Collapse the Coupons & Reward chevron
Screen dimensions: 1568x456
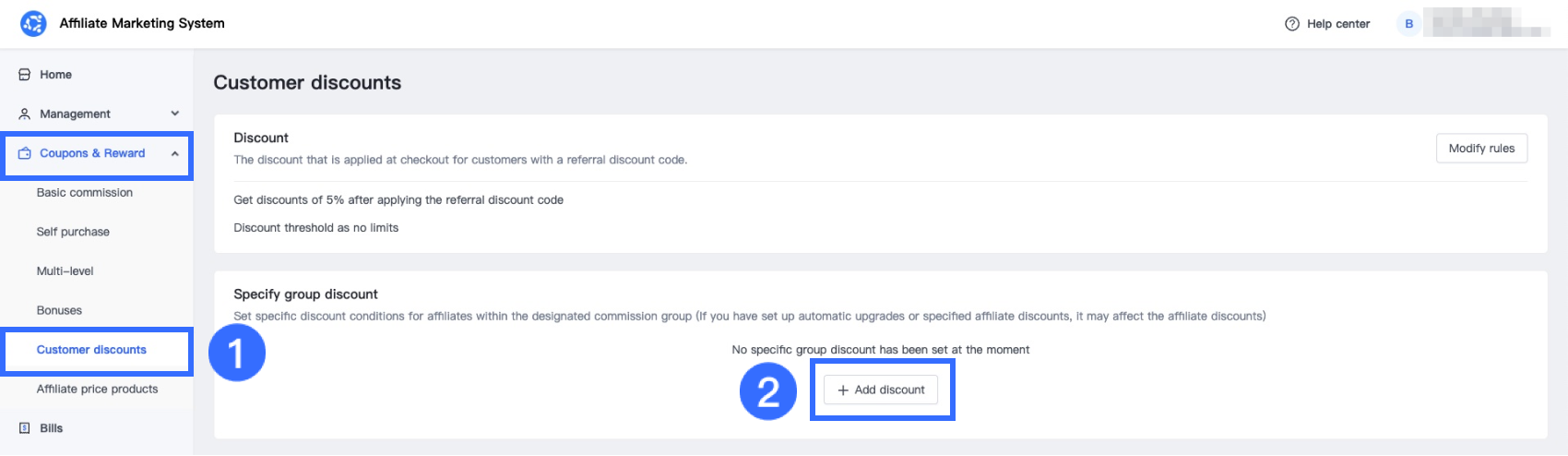click(x=174, y=153)
